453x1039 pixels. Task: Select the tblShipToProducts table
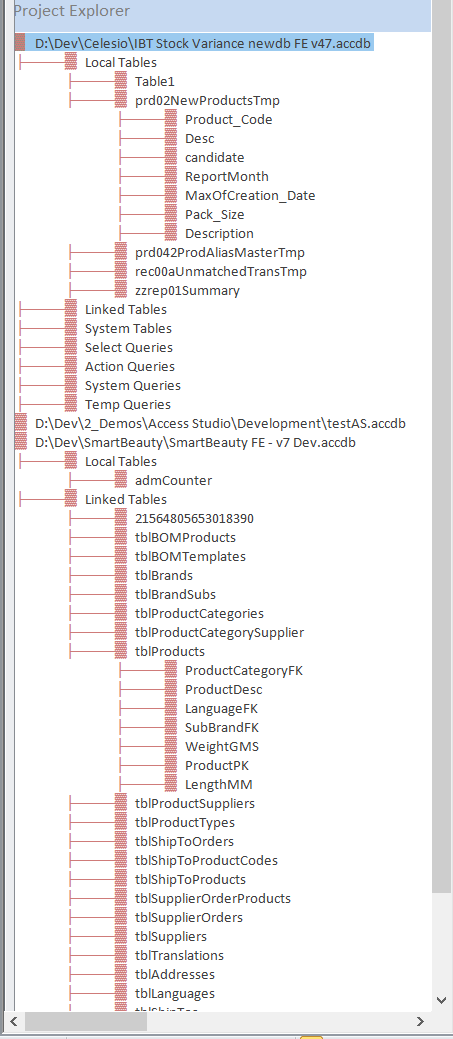(x=191, y=880)
